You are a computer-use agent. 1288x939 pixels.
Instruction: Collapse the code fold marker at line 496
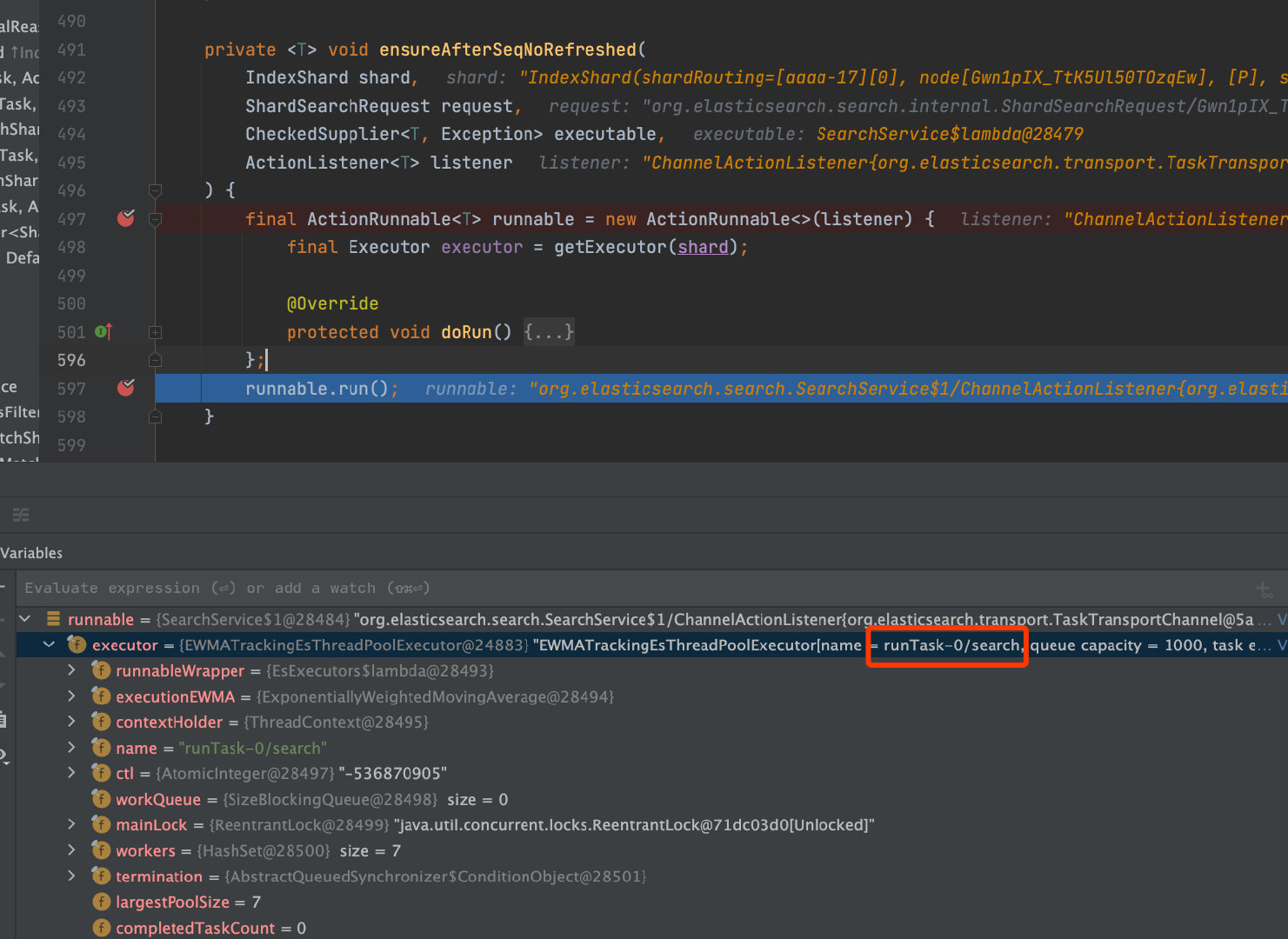click(x=155, y=190)
